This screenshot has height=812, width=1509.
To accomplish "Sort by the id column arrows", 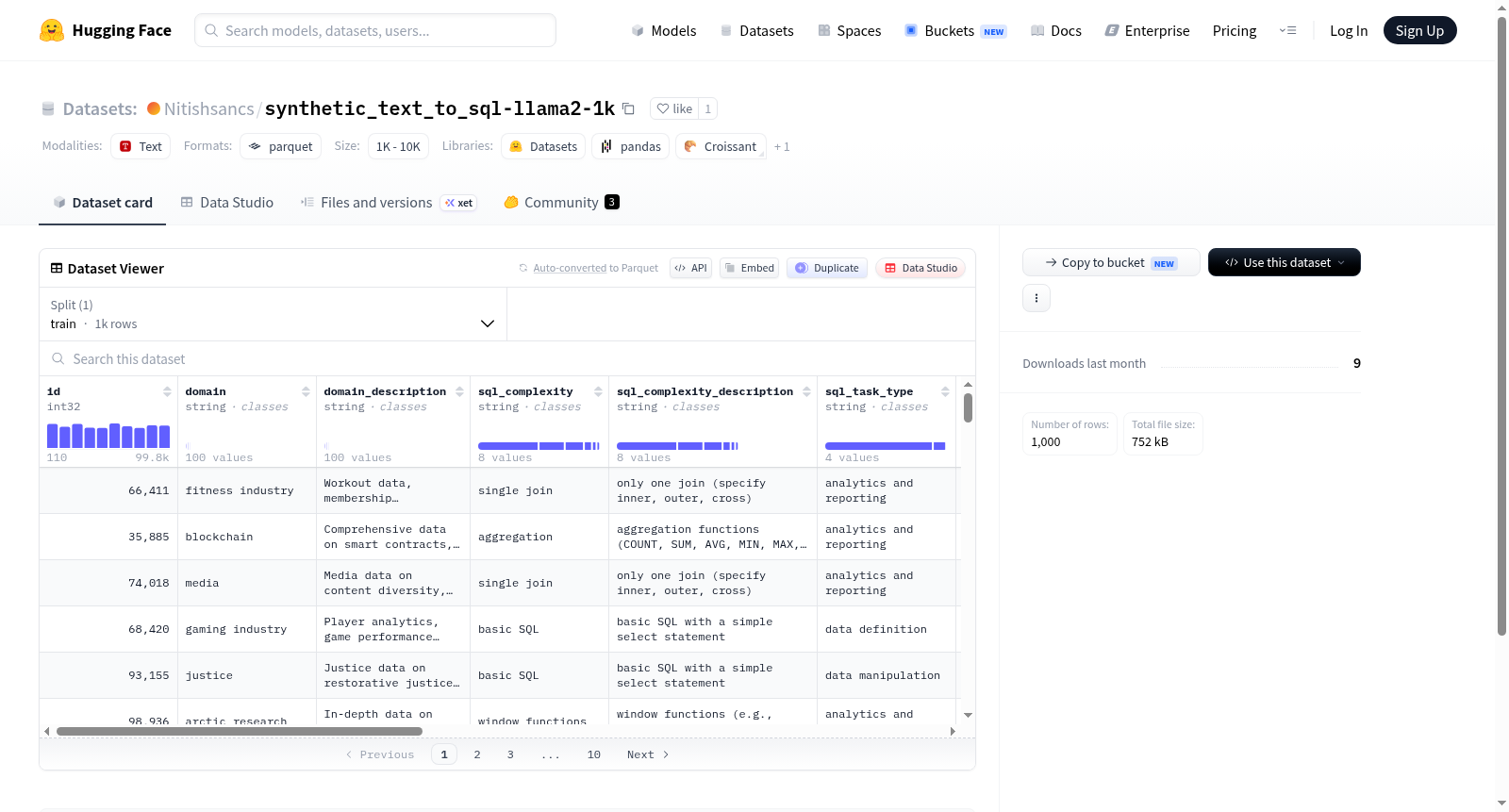I will [167, 391].
